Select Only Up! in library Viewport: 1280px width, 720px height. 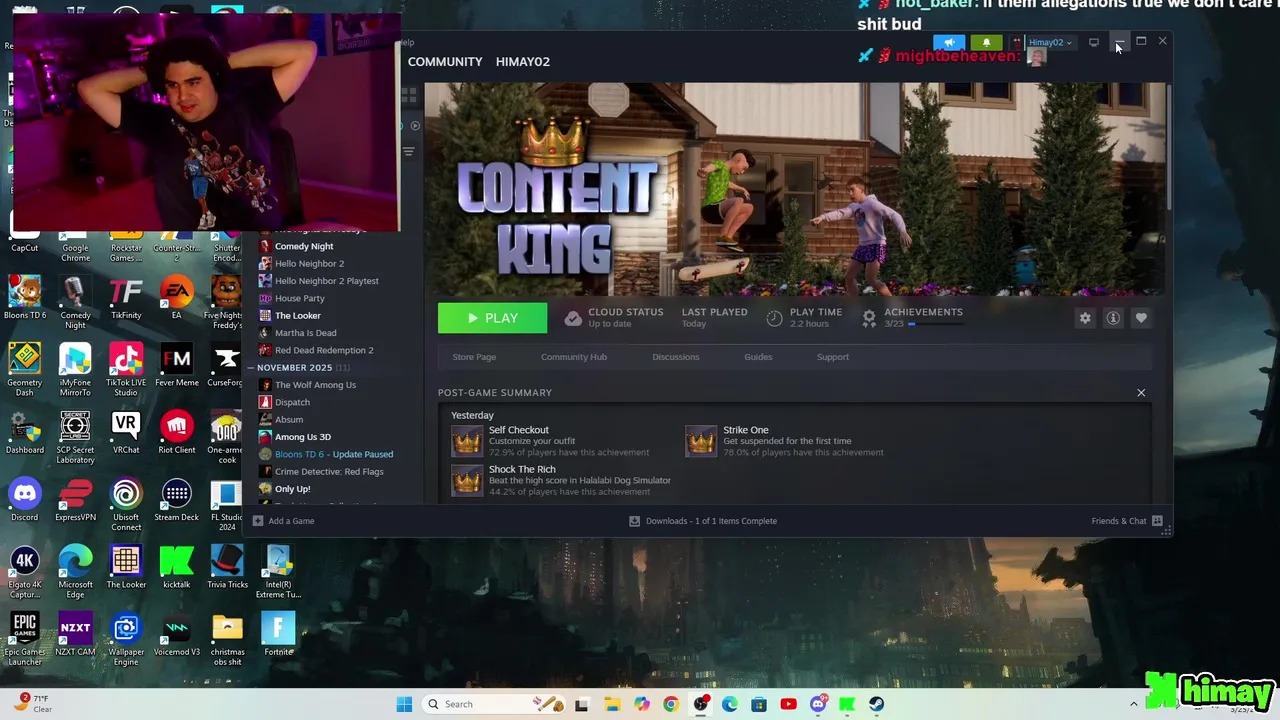click(292, 489)
